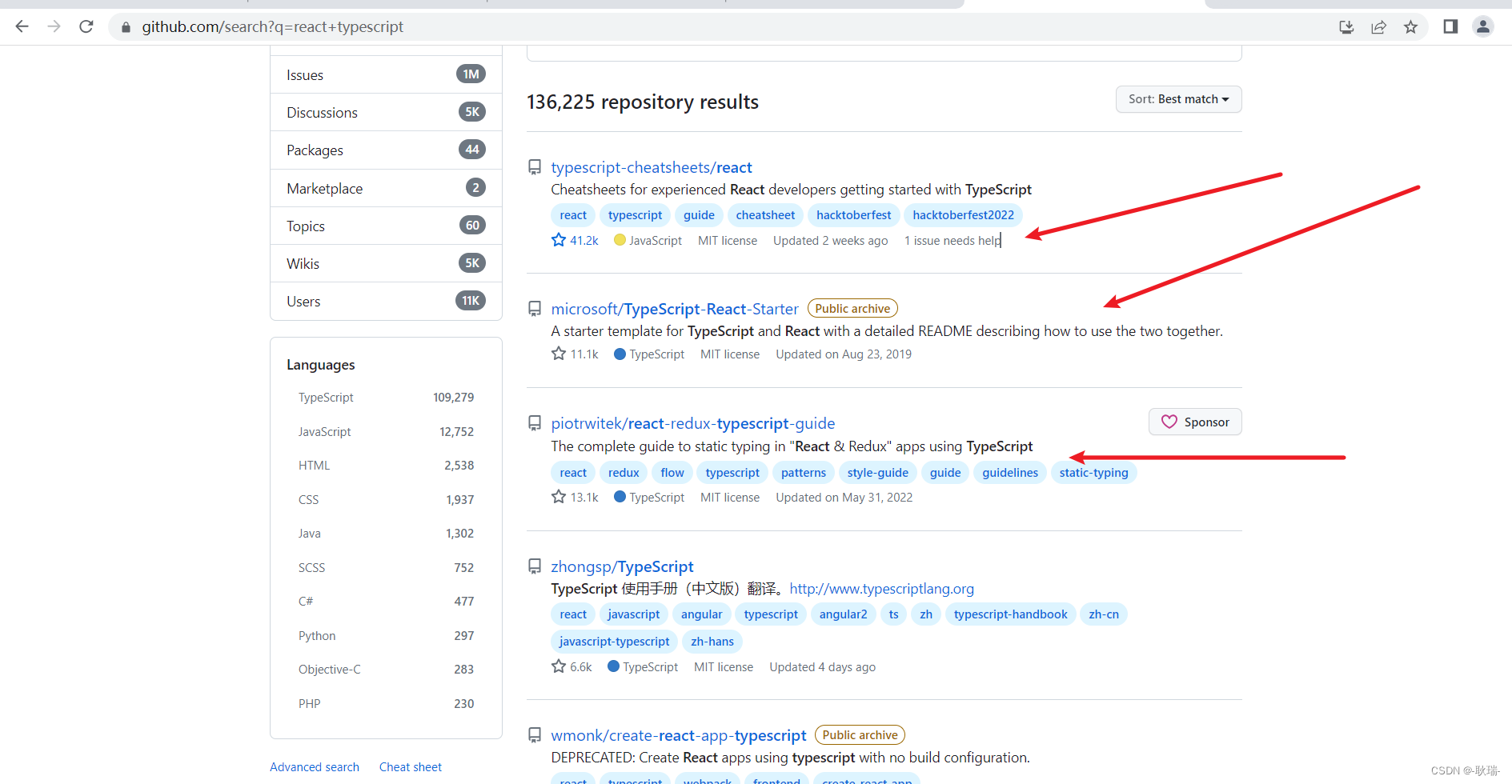Screen dimensions: 1512x784
Task: Click the repo icon beside zhongsp/TypeScript
Action: click(535, 566)
